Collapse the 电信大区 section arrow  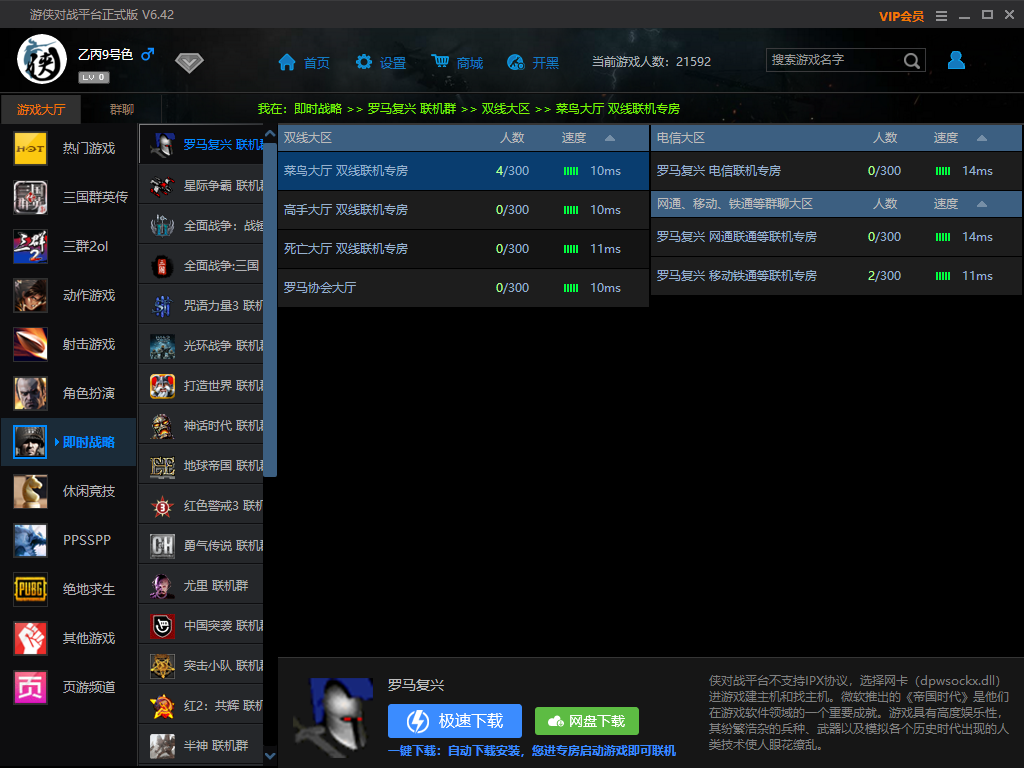(982, 138)
